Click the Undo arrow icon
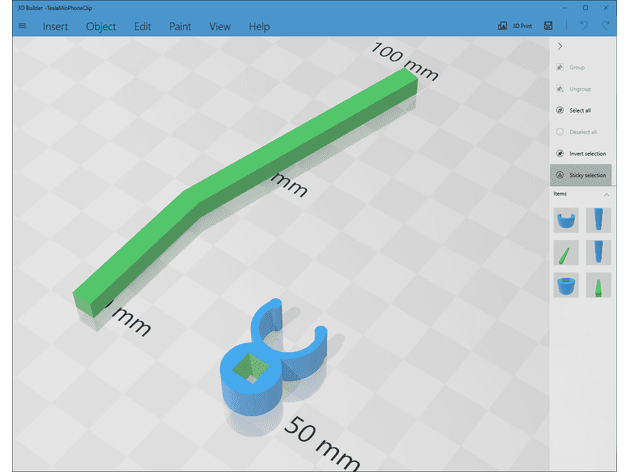This screenshot has height=472, width=628. [584, 26]
